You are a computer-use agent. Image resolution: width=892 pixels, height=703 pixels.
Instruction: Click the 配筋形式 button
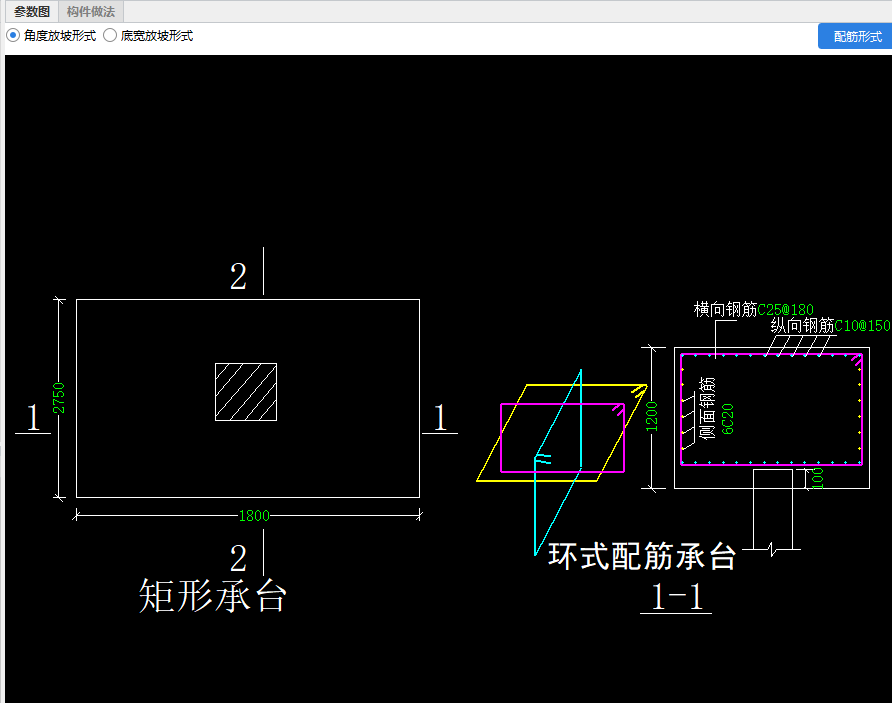(856, 36)
